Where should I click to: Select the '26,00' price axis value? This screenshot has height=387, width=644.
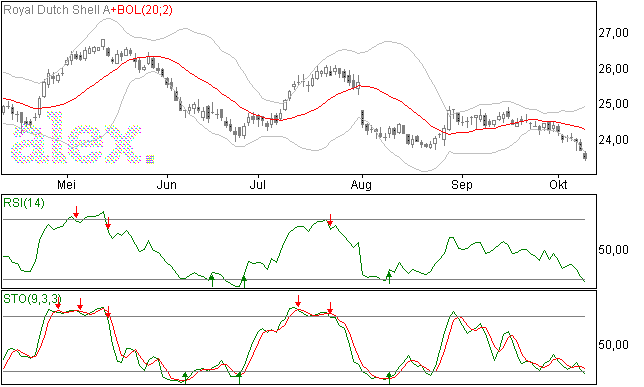[x=613, y=69]
